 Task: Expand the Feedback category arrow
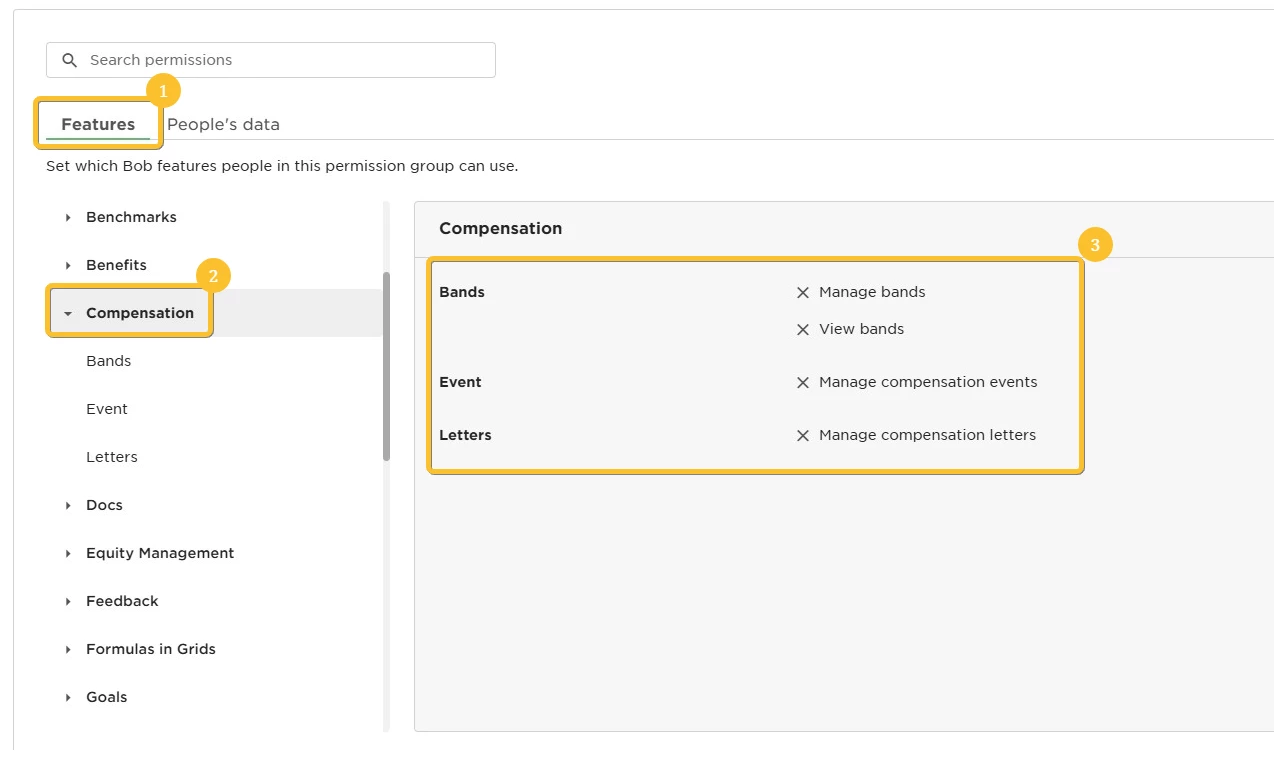pyautogui.click(x=68, y=601)
